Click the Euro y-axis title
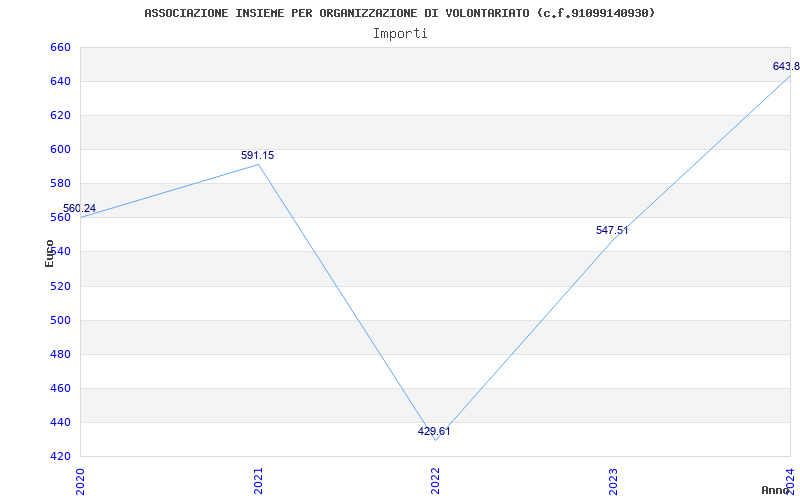Image resolution: width=800 pixels, height=500 pixels. click(49, 253)
